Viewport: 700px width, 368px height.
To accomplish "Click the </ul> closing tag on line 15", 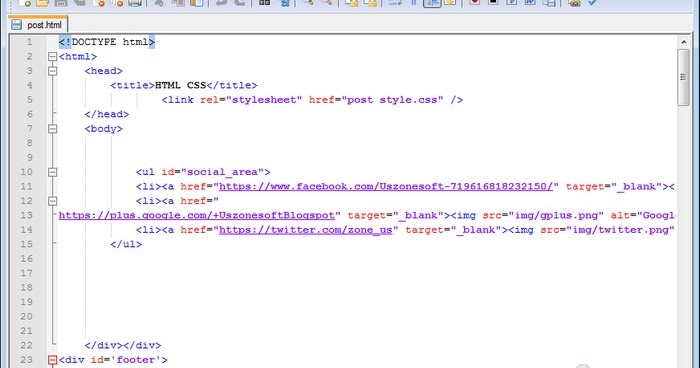I will pyautogui.click(x=126, y=244).
